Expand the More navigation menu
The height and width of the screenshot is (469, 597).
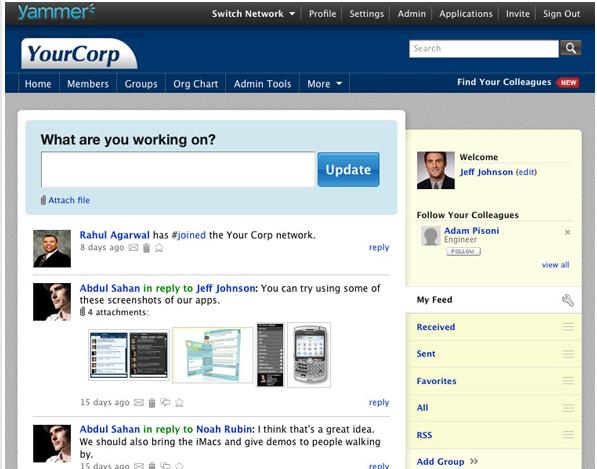coord(324,83)
